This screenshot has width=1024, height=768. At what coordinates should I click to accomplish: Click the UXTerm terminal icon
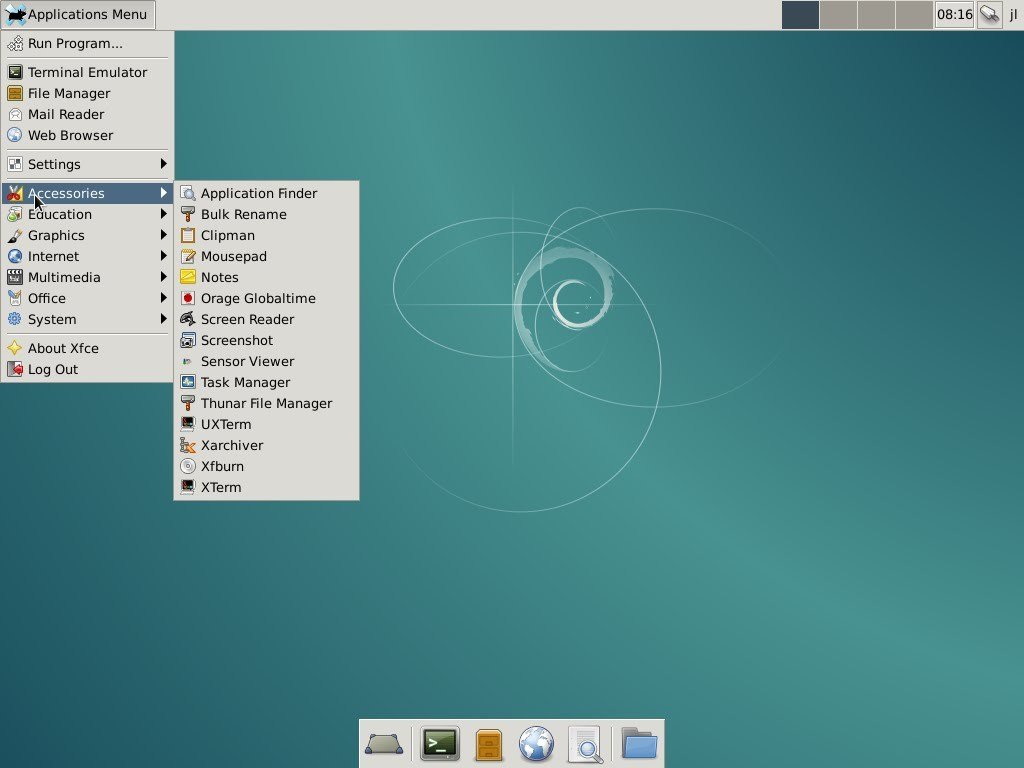[x=187, y=424]
